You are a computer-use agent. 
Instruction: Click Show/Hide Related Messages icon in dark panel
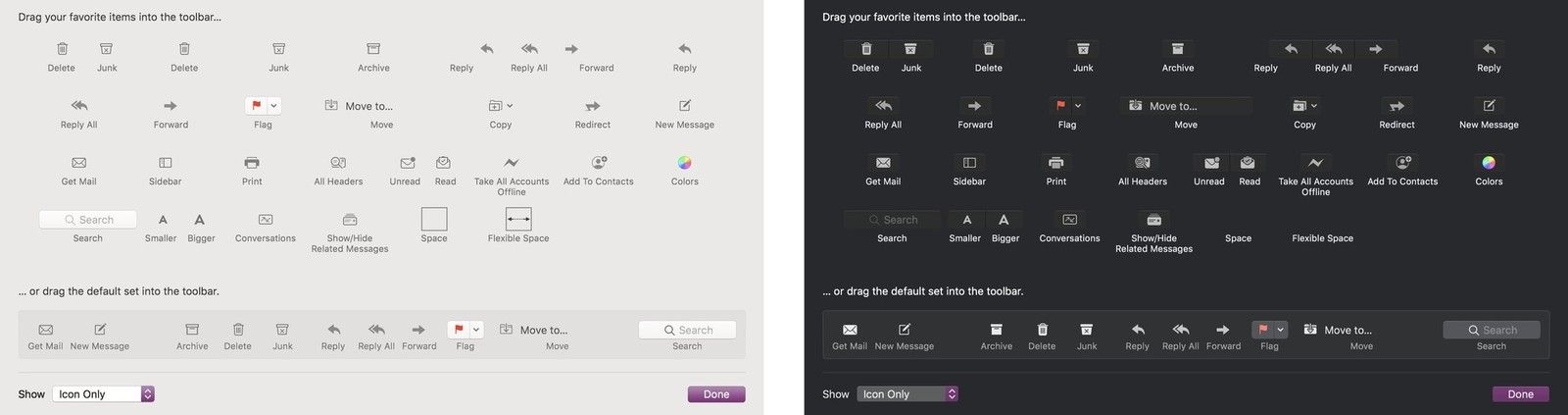pyautogui.click(x=1153, y=220)
